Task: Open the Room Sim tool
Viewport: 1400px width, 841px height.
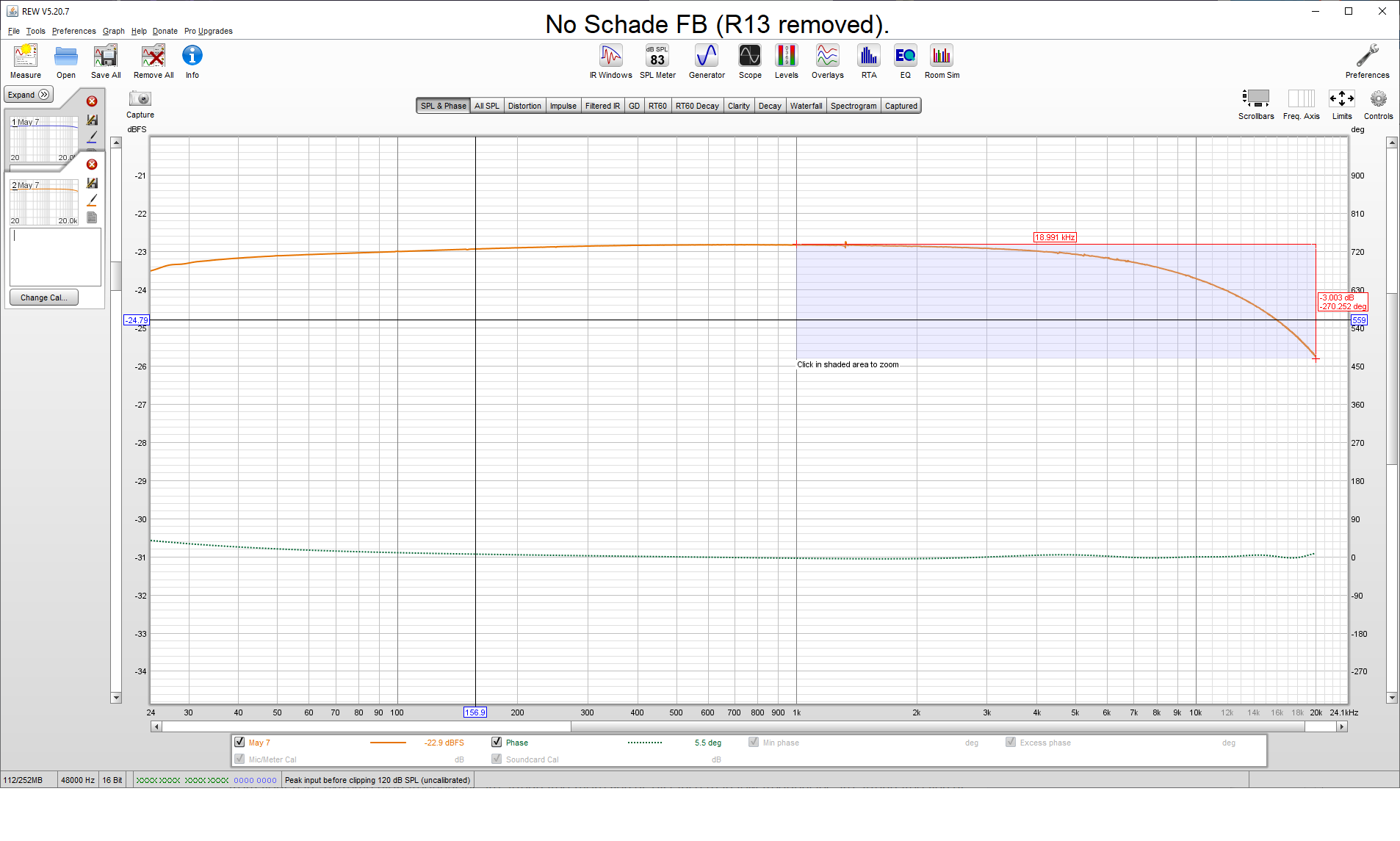Action: 942,56
